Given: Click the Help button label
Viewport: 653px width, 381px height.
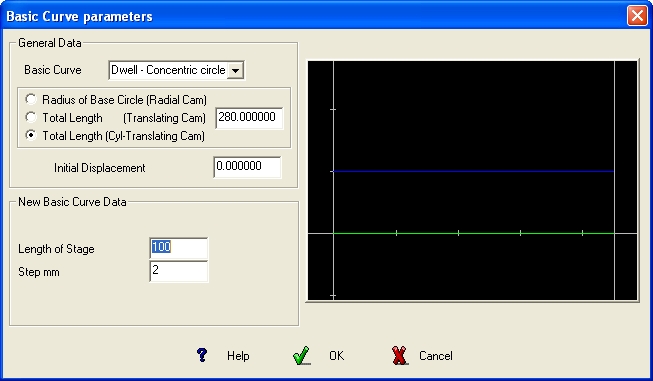Looking at the screenshot, I should click(x=238, y=356).
